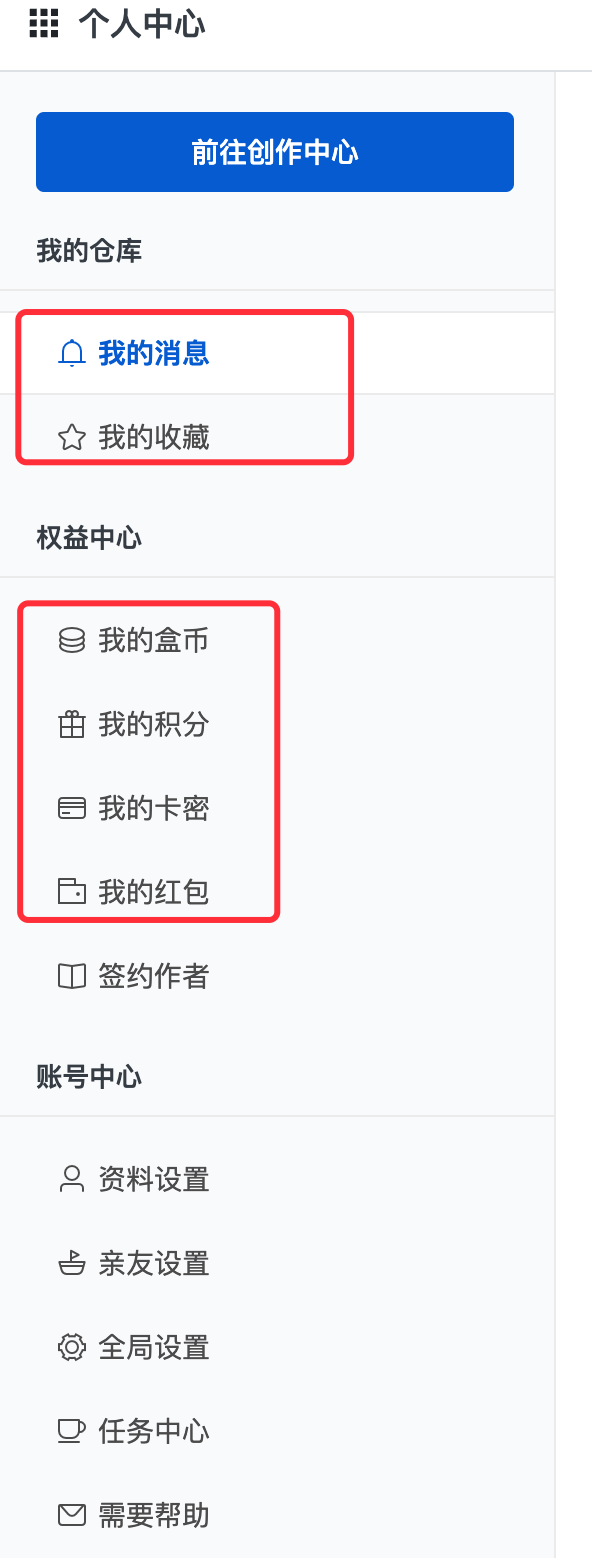Image resolution: width=592 pixels, height=1558 pixels.
Task: Click the envelope icon next to 需要帮助
Action: click(x=71, y=1515)
